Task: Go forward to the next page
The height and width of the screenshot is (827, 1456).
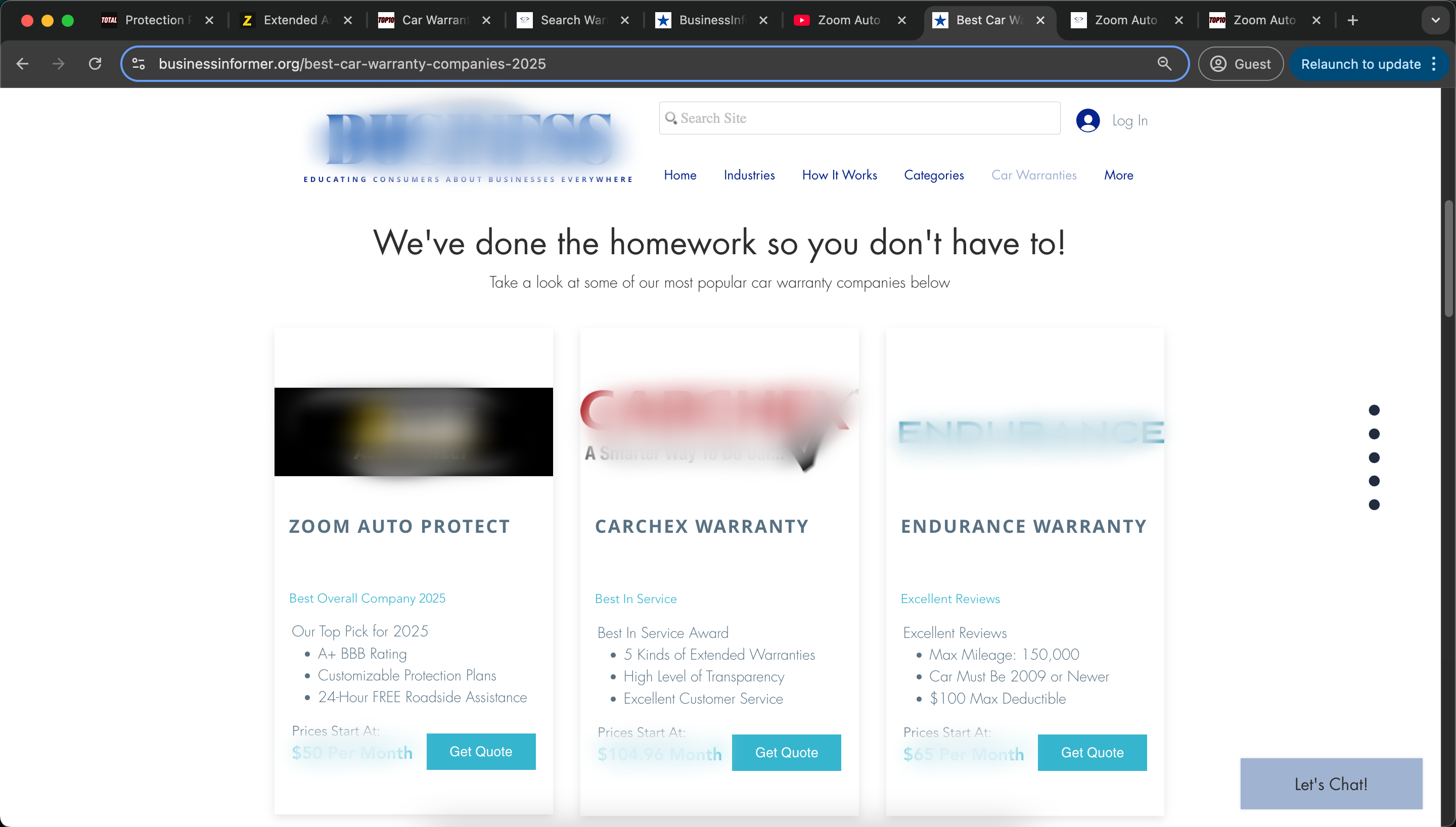Action: click(59, 64)
